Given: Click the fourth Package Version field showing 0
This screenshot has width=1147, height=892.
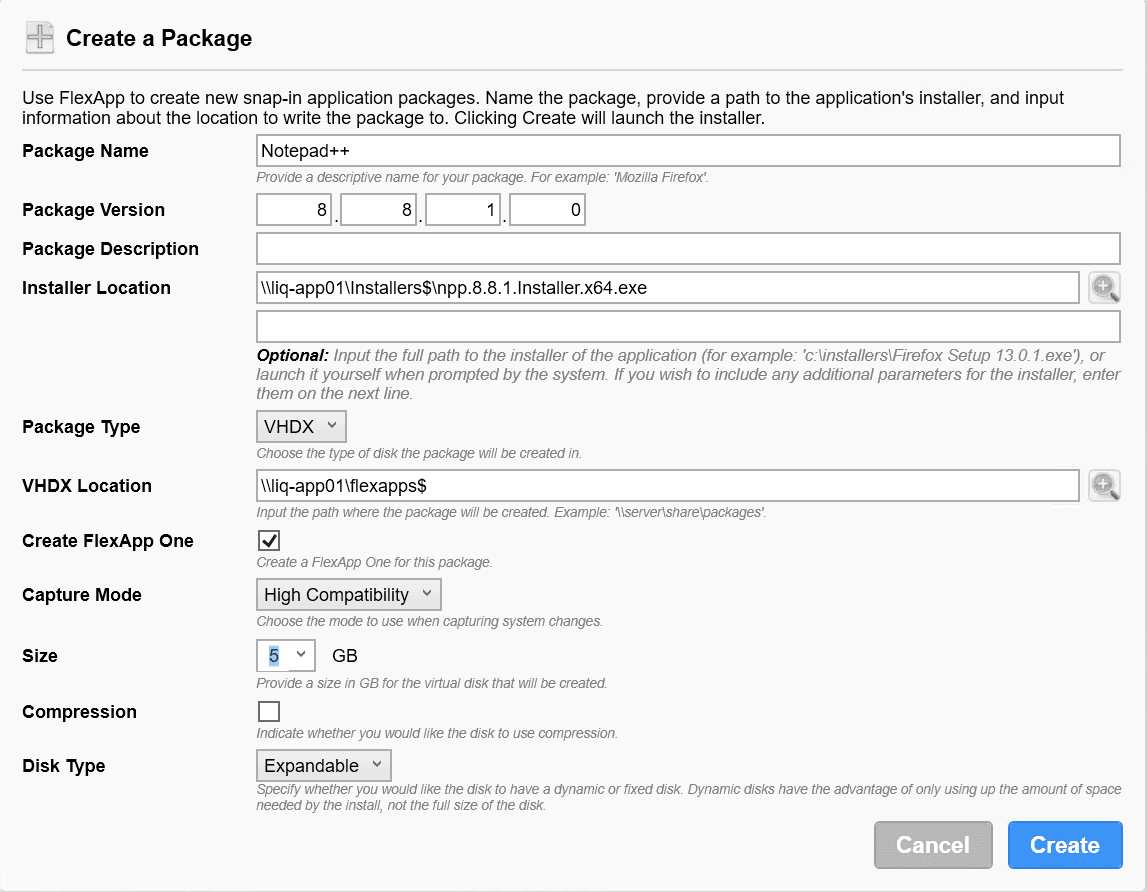Looking at the screenshot, I should 548,210.
